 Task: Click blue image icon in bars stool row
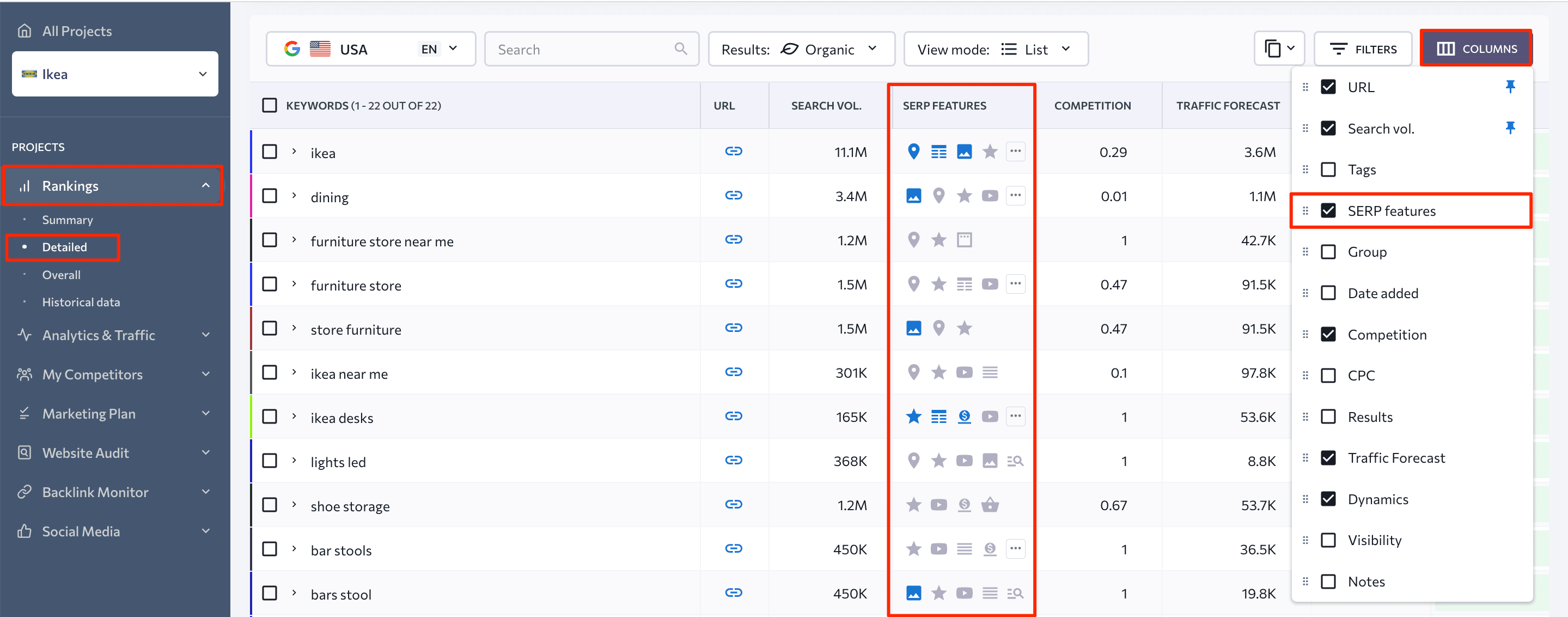pyautogui.click(x=913, y=593)
